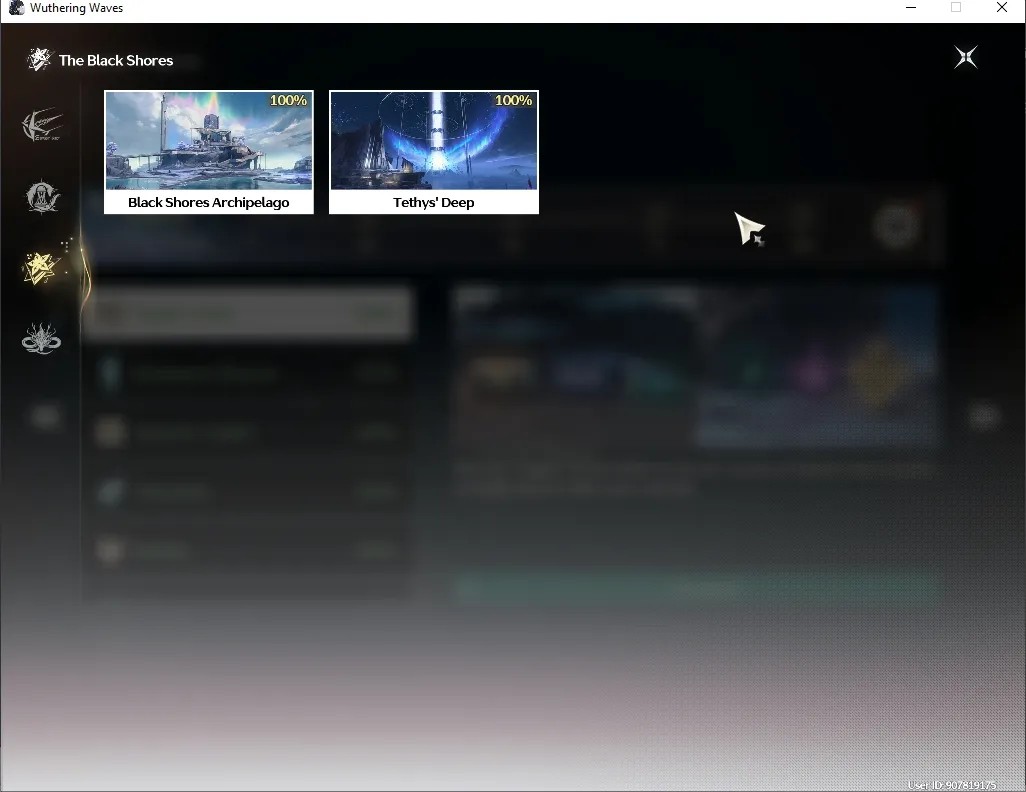Open the Black Shores Archipelago area card
The width and height of the screenshot is (1026, 792).
(x=209, y=152)
